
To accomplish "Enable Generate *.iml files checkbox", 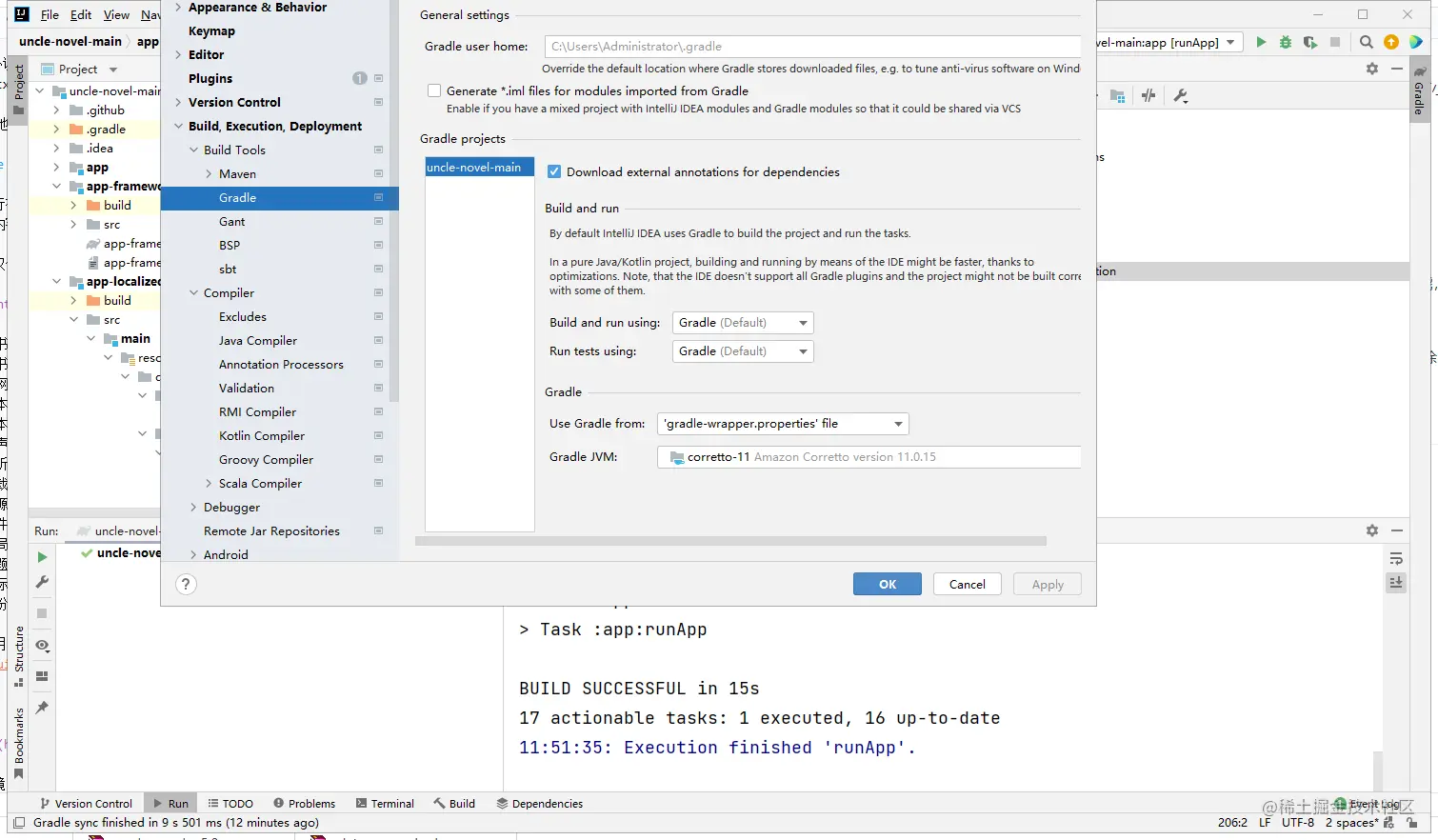I will pyautogui.click(x=434, y=91).
